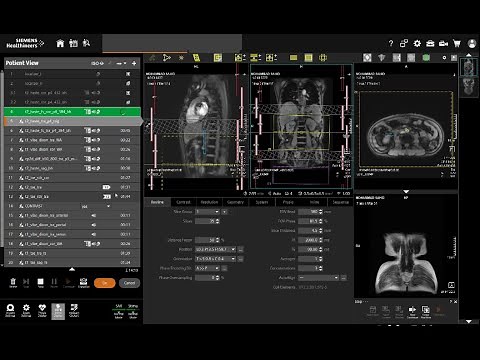Image resolution: width=480 pixels, height=360 pixels.
Task: Click the Pause icon below the queue
Action: coord(54,283)
